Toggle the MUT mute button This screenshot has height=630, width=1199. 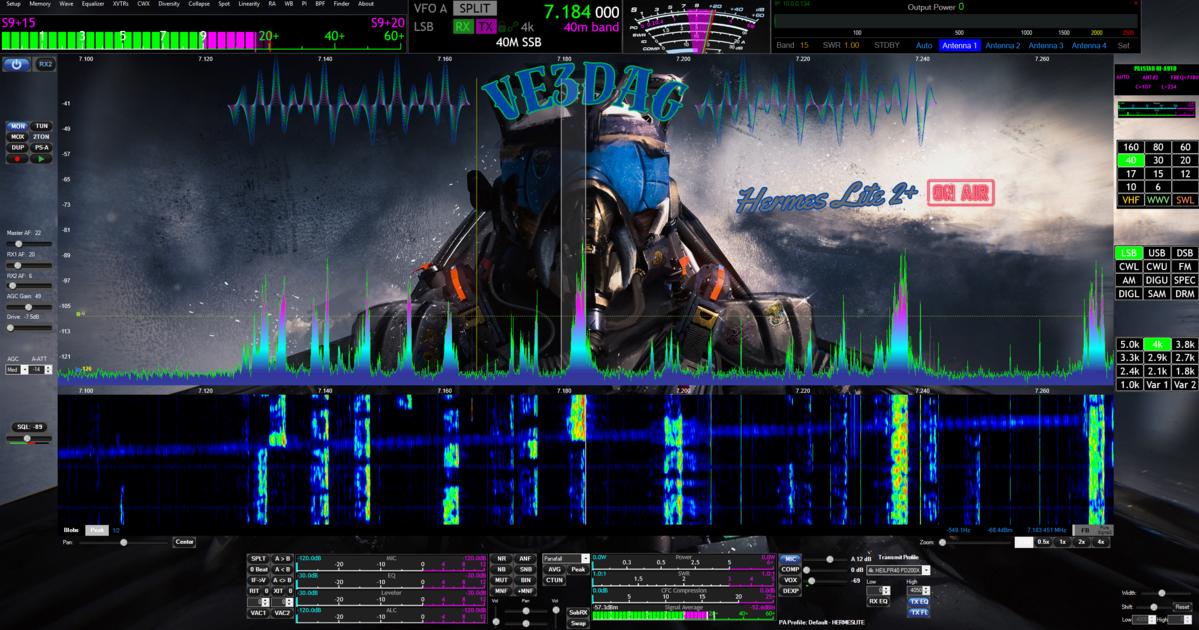(501, 580)
